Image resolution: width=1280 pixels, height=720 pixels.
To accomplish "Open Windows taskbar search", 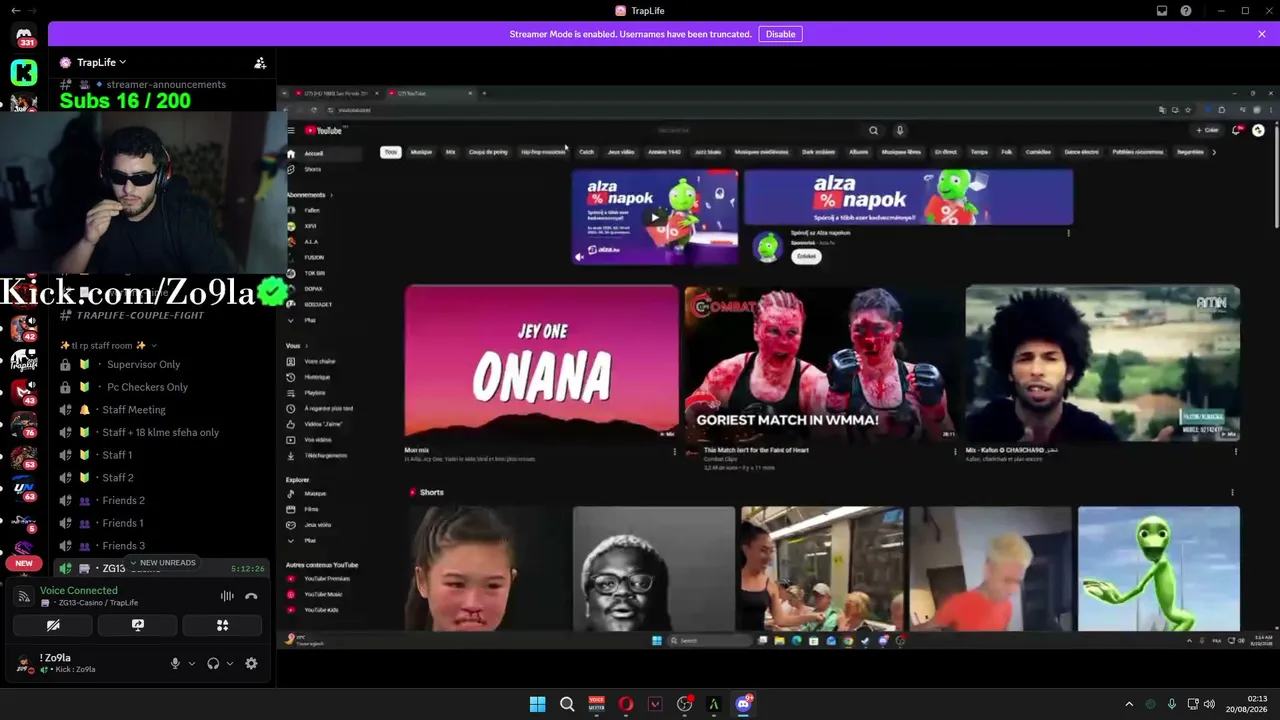I will tap(567, 704).
